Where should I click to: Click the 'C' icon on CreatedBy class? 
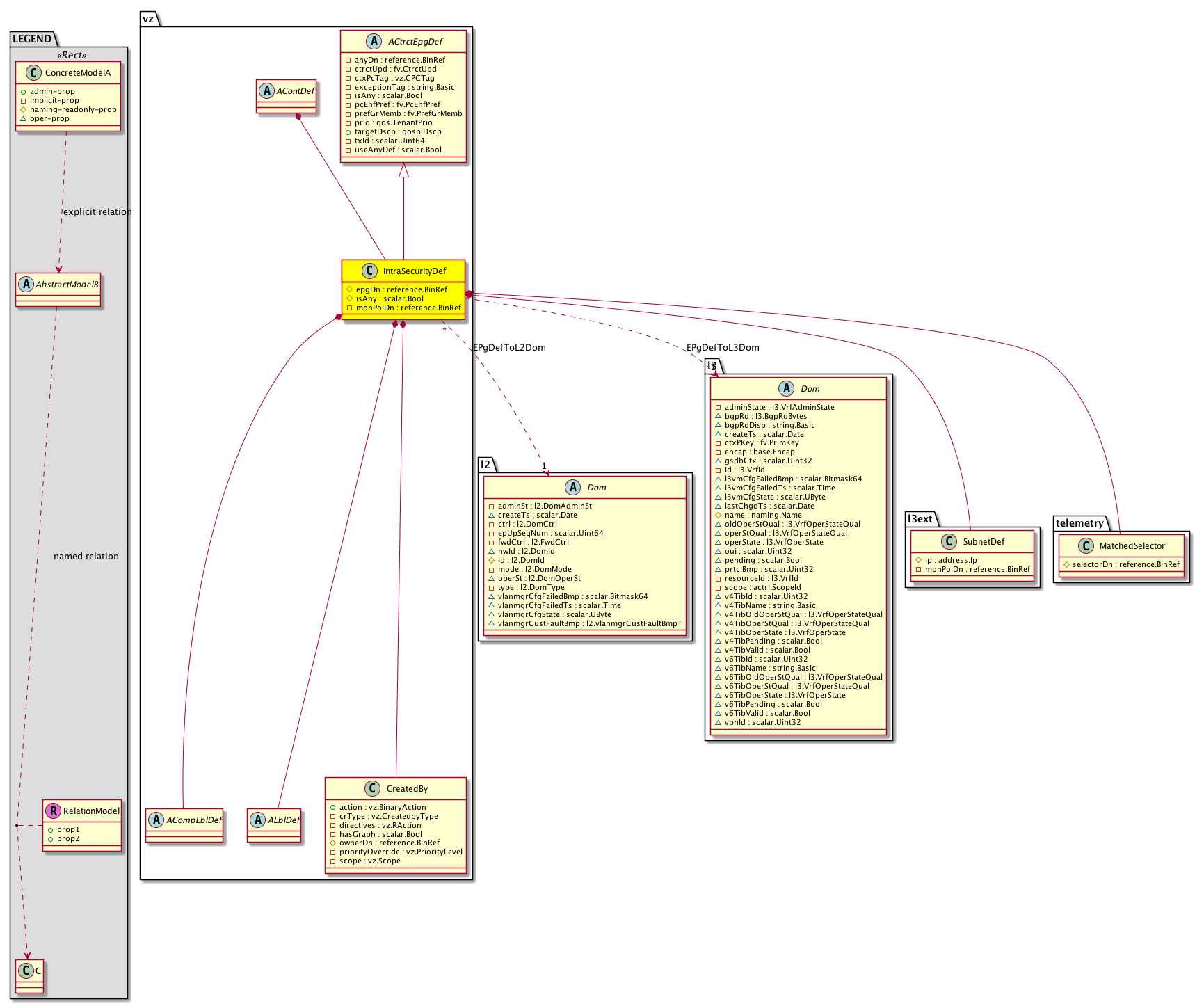(372, 788)
